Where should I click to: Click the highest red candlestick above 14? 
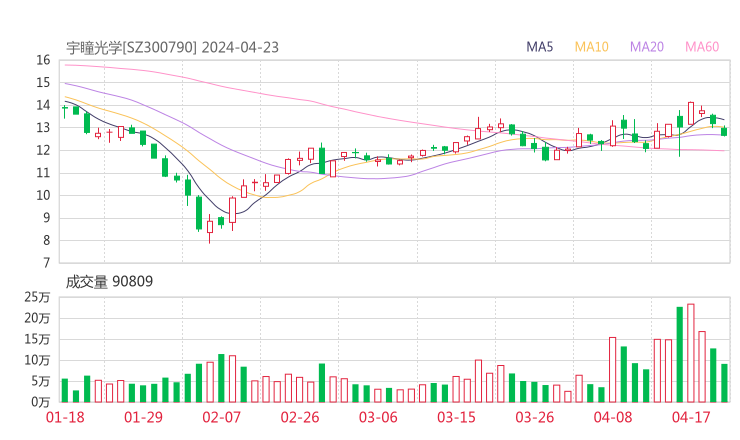[691, 113]
